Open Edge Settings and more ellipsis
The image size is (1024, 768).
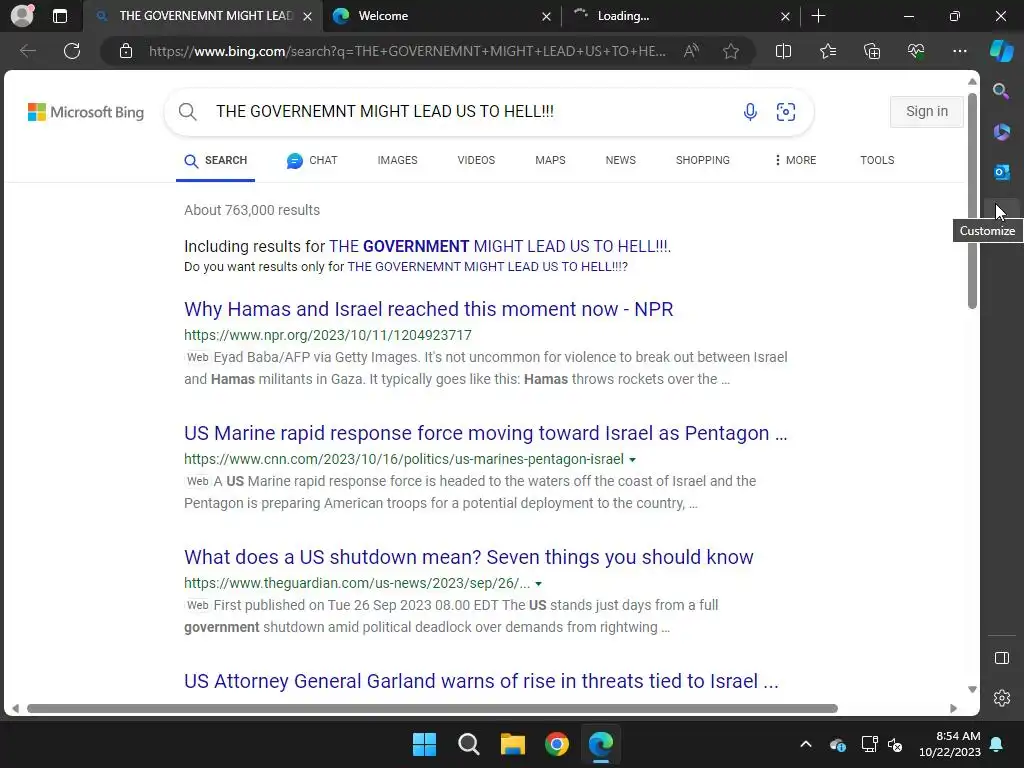click(959, 51)
